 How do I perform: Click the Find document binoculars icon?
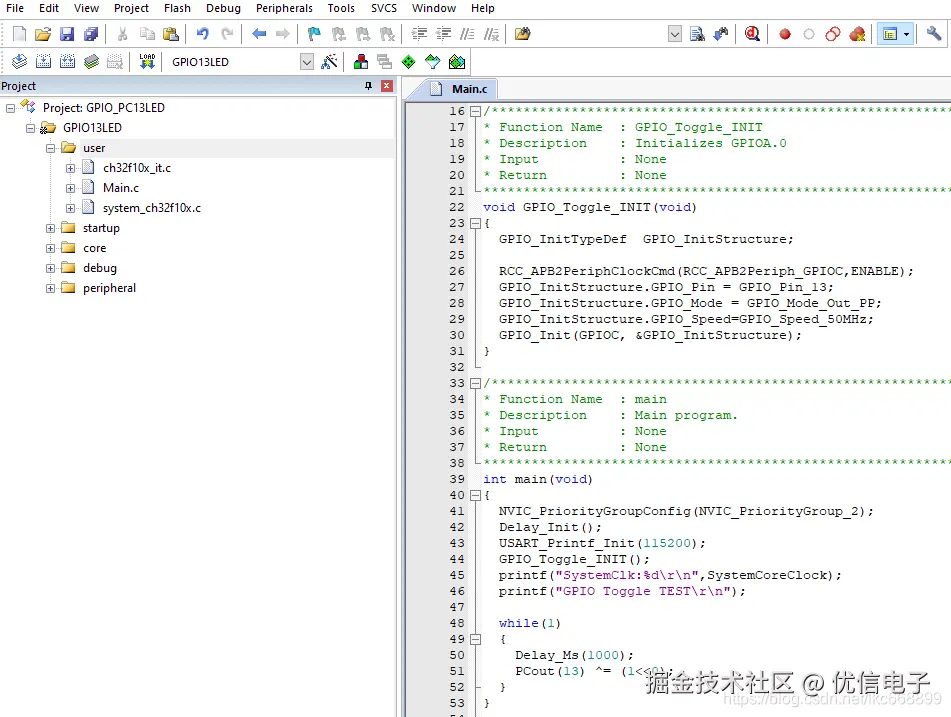[x=697, y=34]
